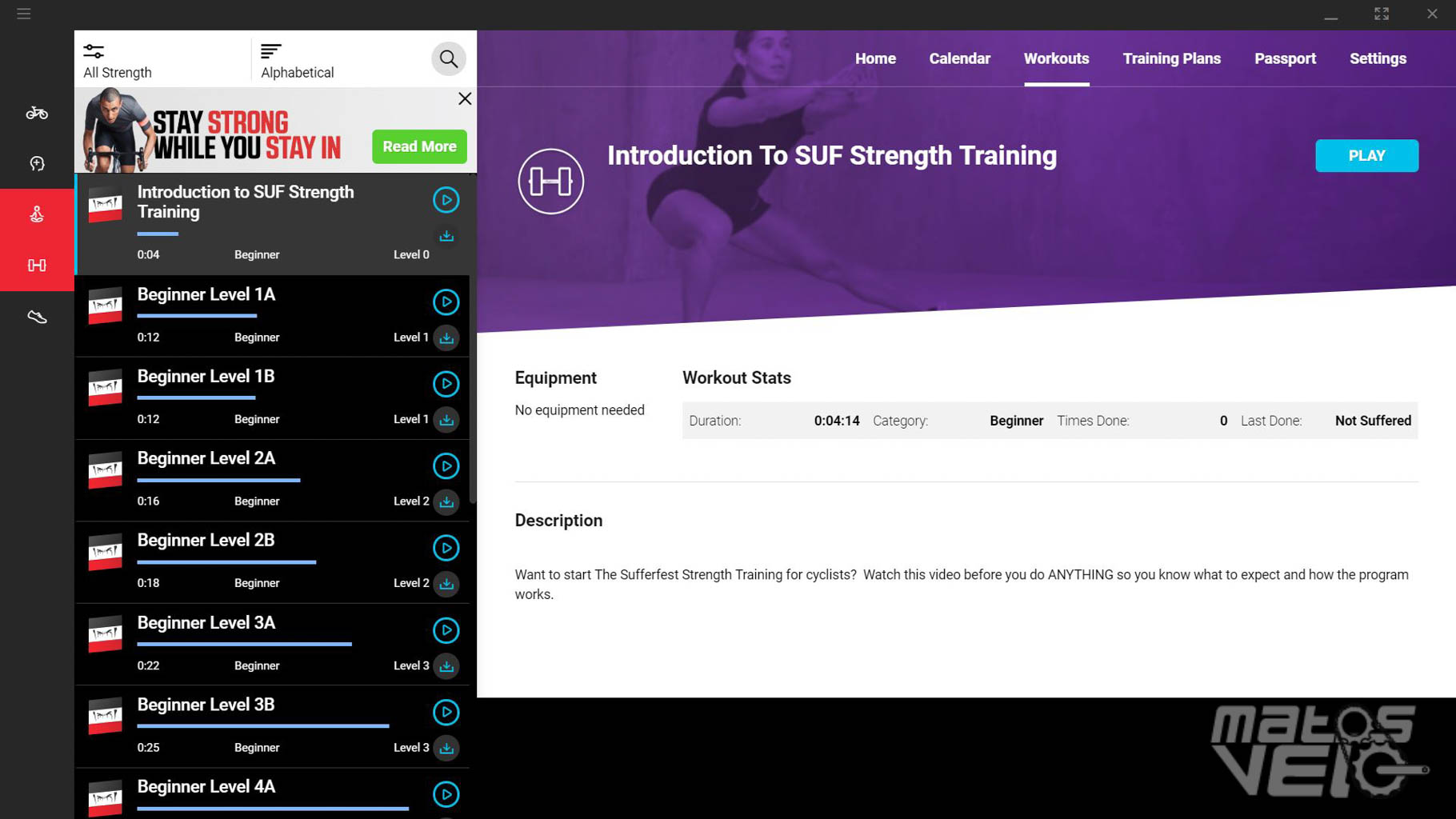Click the 0:04:14 duration value
The width and height of the screenshot is (1456, 819).
(x=837, y=421)
